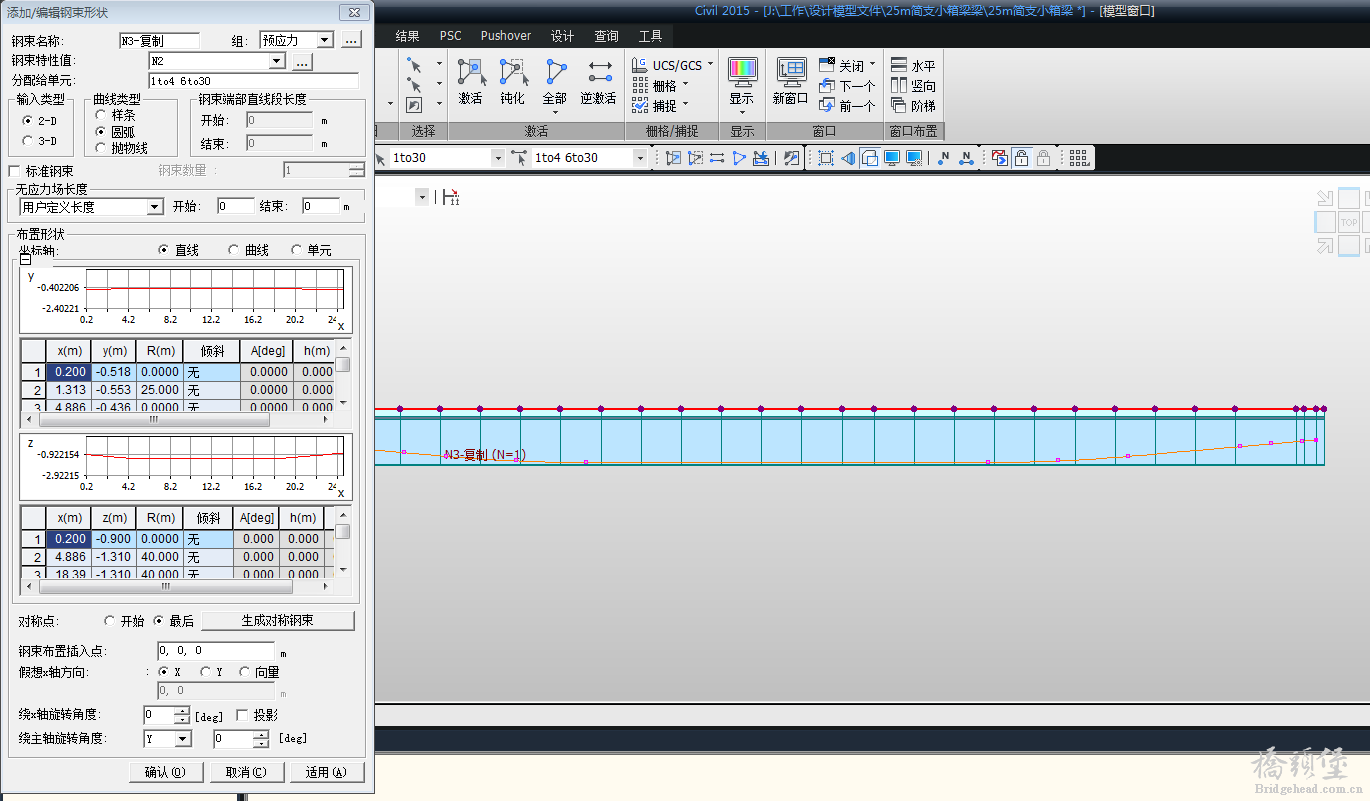Click the element number N-line display icon
The image size is (1370, 801).
[965, 158]
